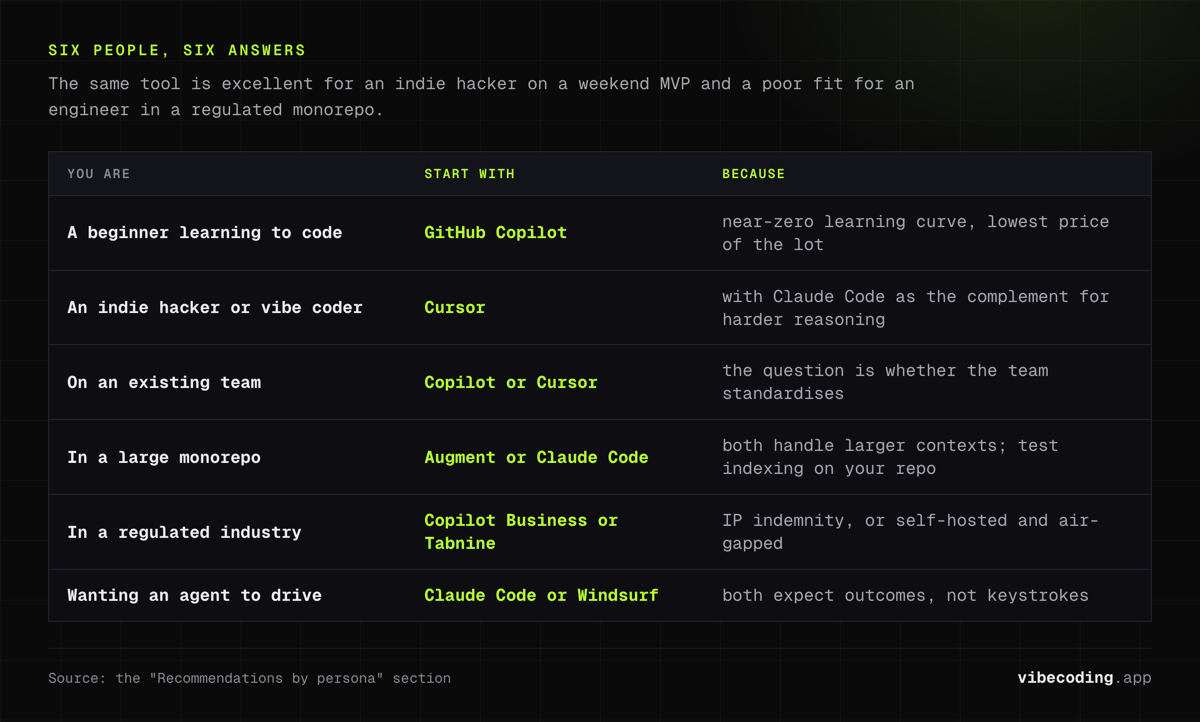Select 'A beginner learning to code' cell
Screen dimensions: 1200x722
pyautogui.click(x=205, y=233)
